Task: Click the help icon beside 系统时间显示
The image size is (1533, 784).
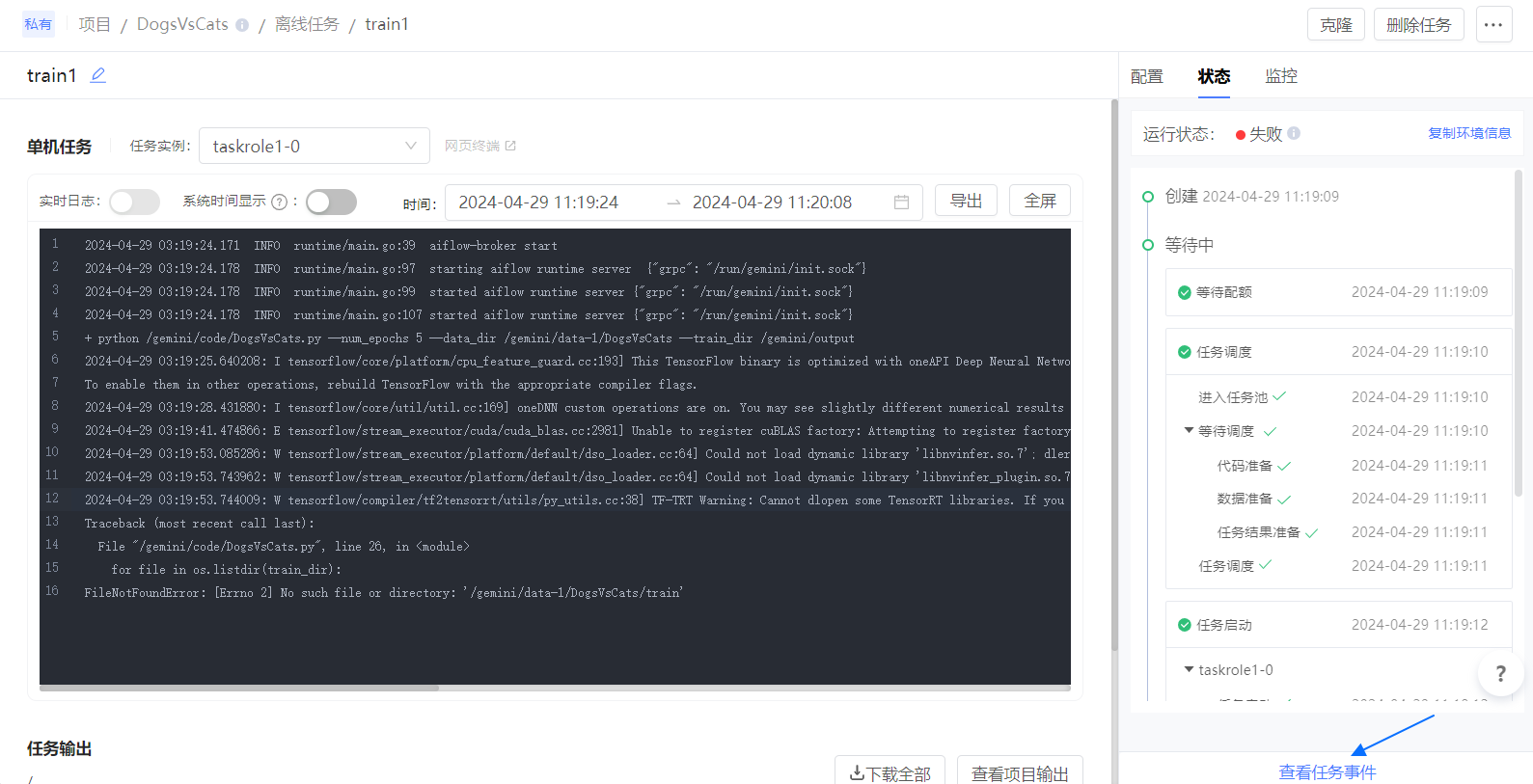Action: pyautogui.click(x=279, y=202)
